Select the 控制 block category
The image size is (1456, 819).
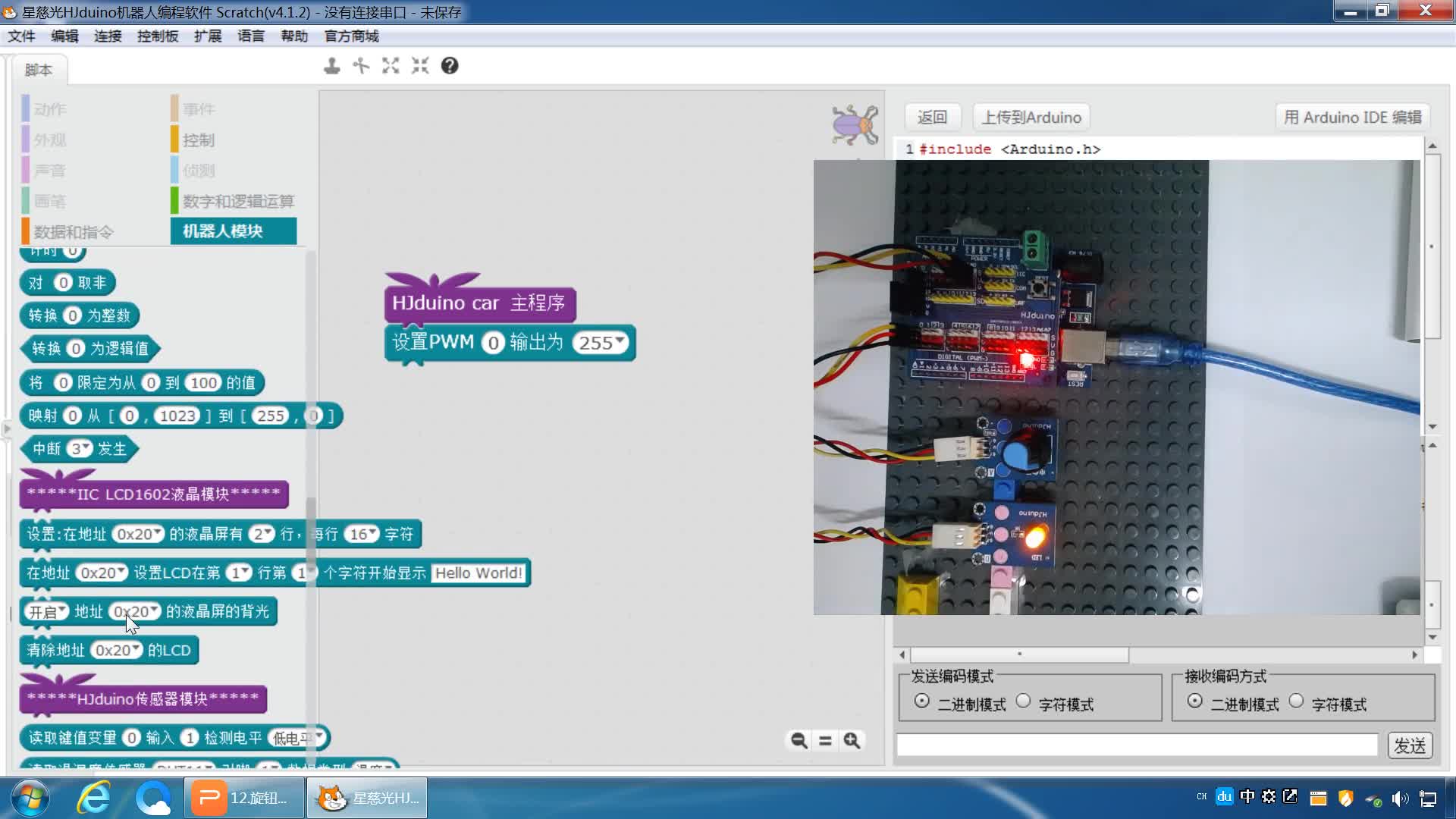(x=199, y=140)
